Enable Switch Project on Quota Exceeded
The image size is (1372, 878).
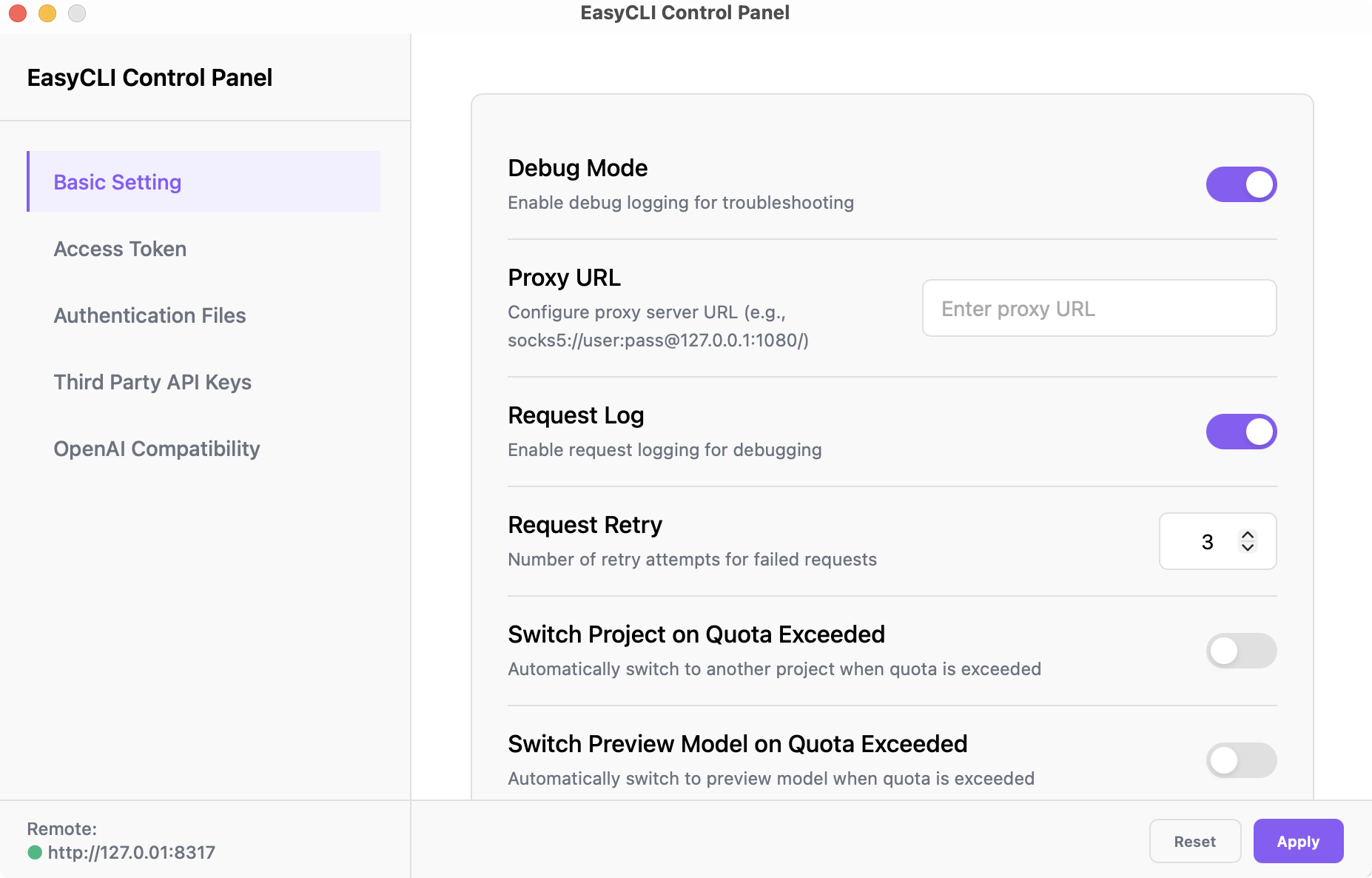pos(1241,651)
